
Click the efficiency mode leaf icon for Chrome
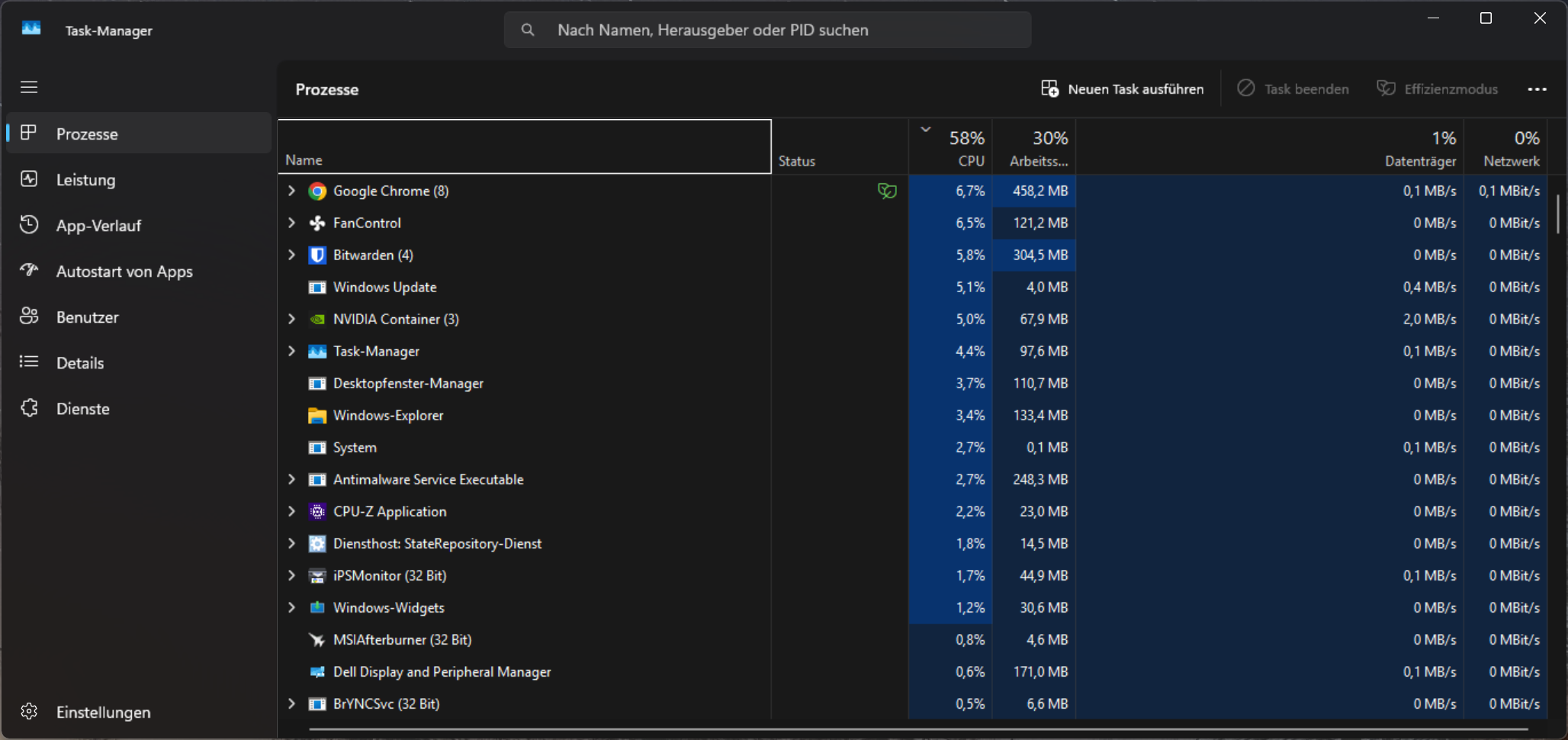pos(887,191)
